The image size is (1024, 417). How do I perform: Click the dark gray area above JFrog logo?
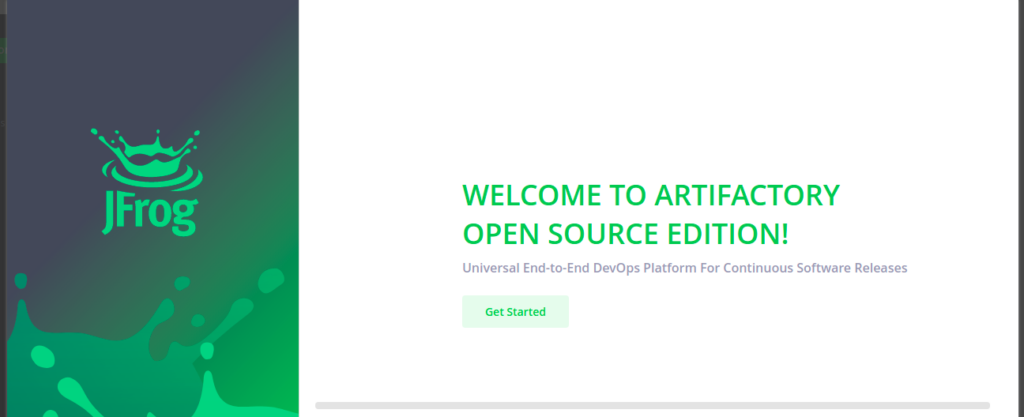(x=150, y=60)
